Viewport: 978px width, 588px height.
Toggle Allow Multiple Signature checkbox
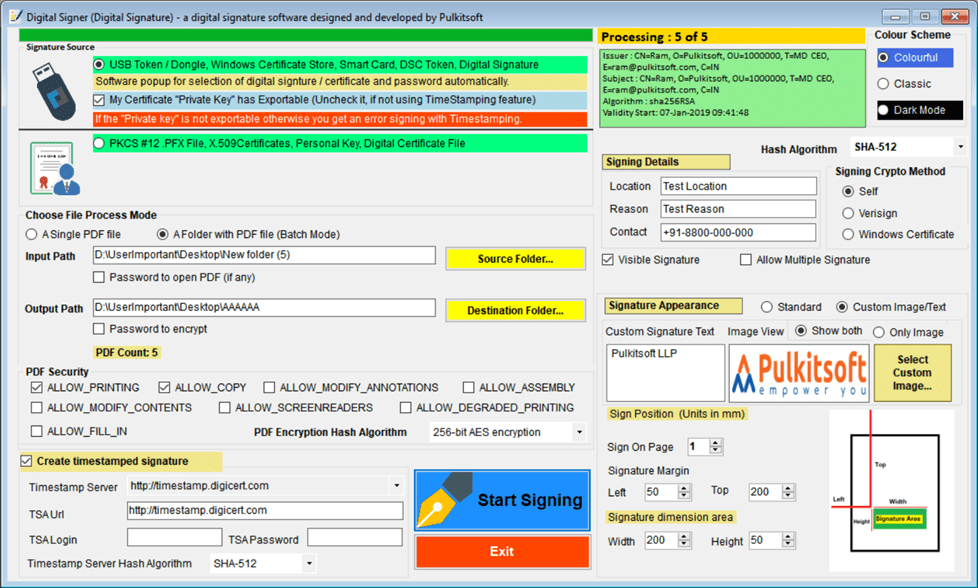click(745, 260)
